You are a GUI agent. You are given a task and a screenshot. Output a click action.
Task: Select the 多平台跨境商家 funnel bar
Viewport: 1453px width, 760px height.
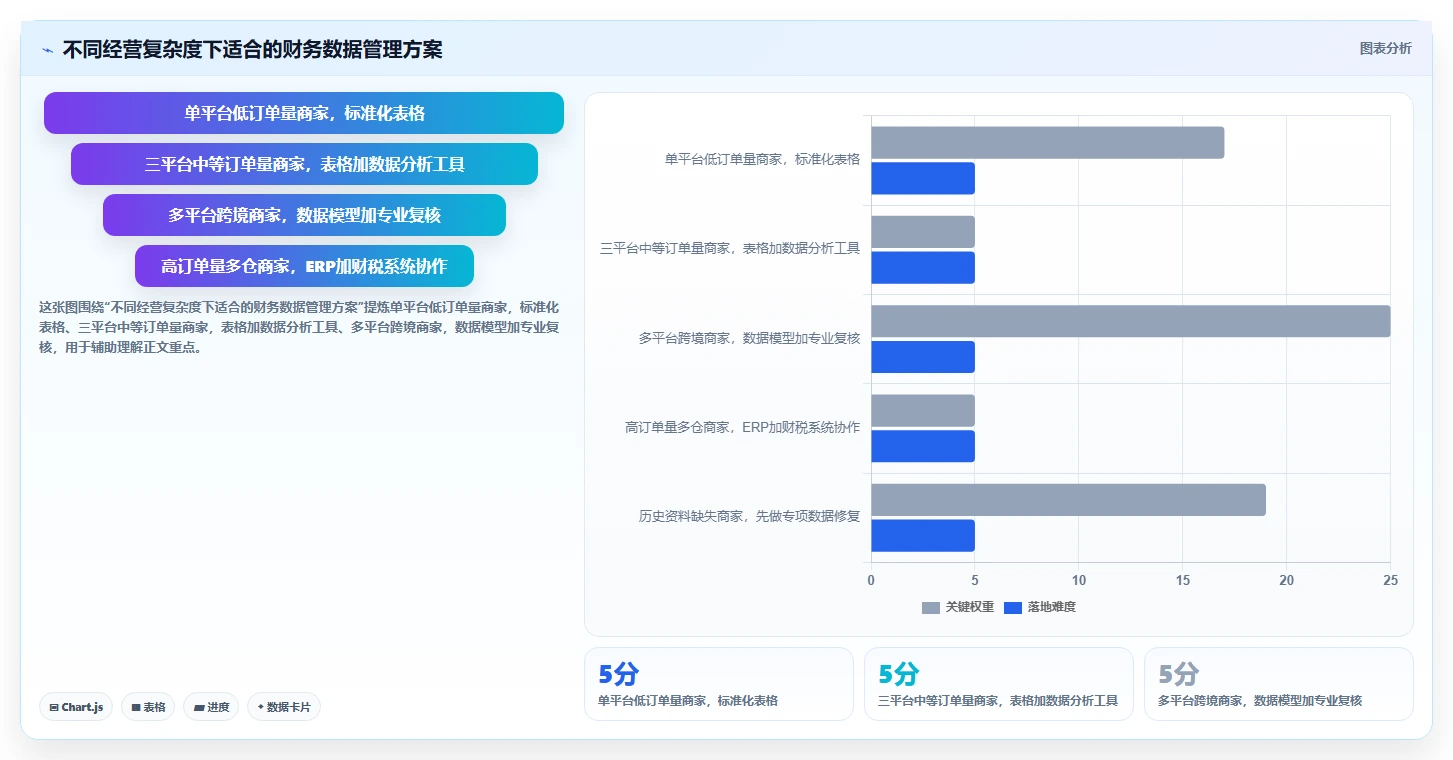point(304,215)
